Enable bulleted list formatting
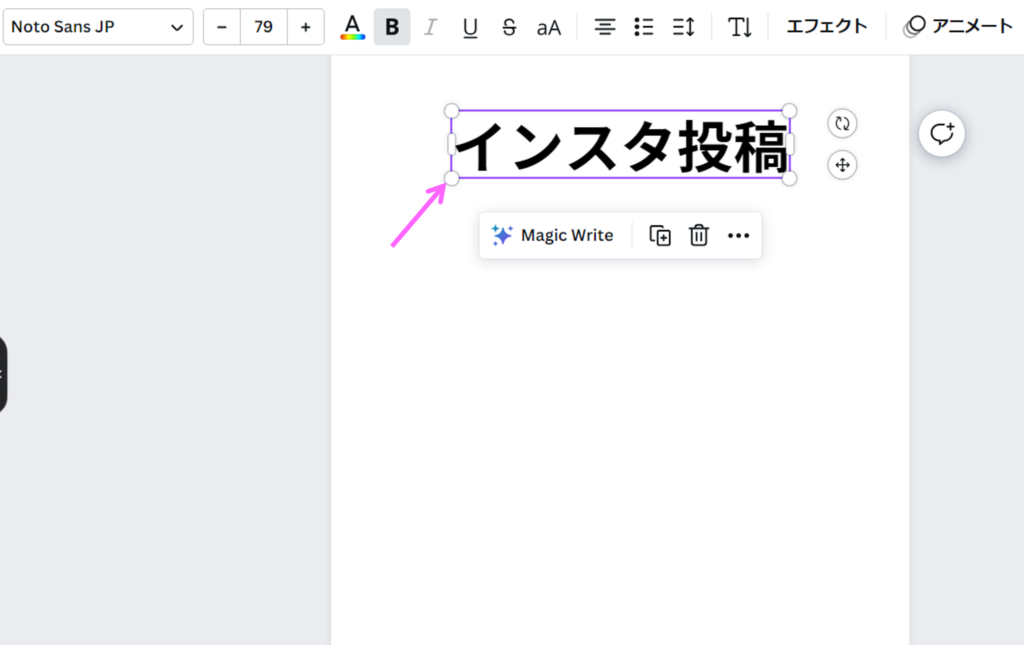Viewport: 1024px width, 645px height. click(644, 27)
